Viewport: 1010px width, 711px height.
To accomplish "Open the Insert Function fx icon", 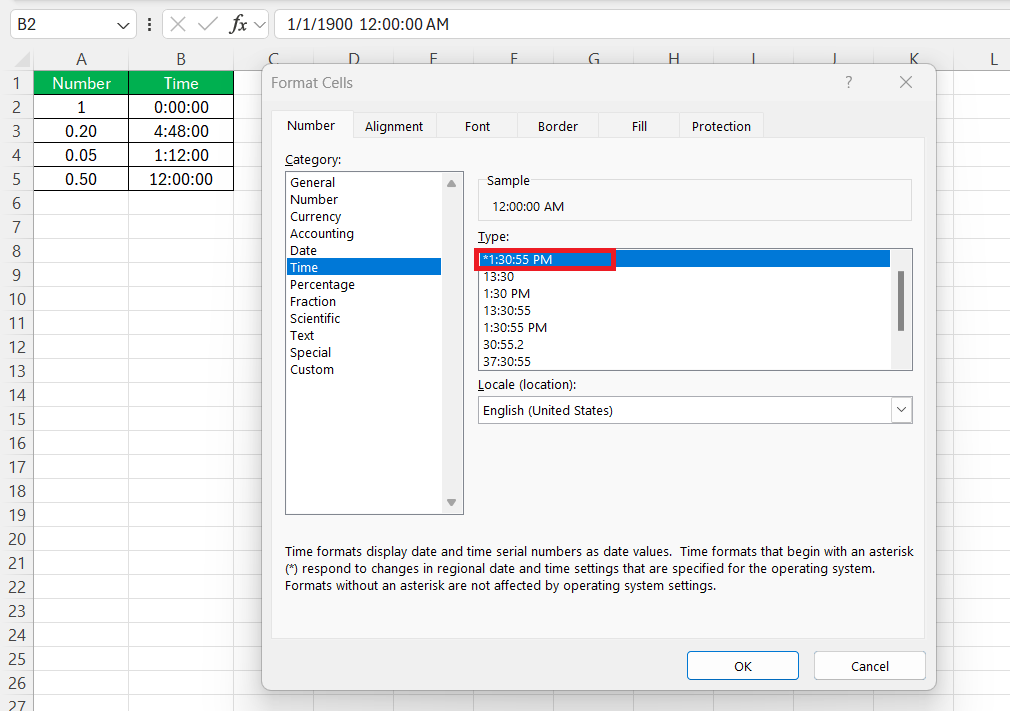I will click(x=238, y=24).
